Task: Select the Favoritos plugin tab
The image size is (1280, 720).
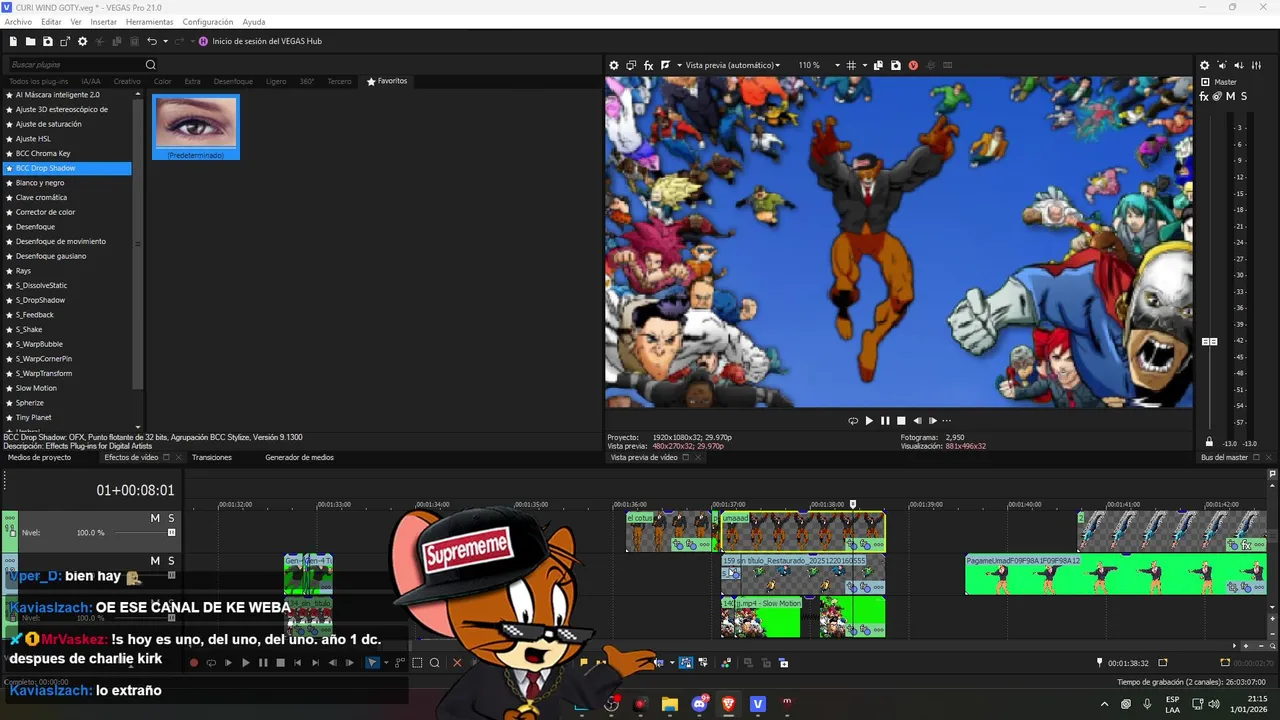Action: (387, 81)
